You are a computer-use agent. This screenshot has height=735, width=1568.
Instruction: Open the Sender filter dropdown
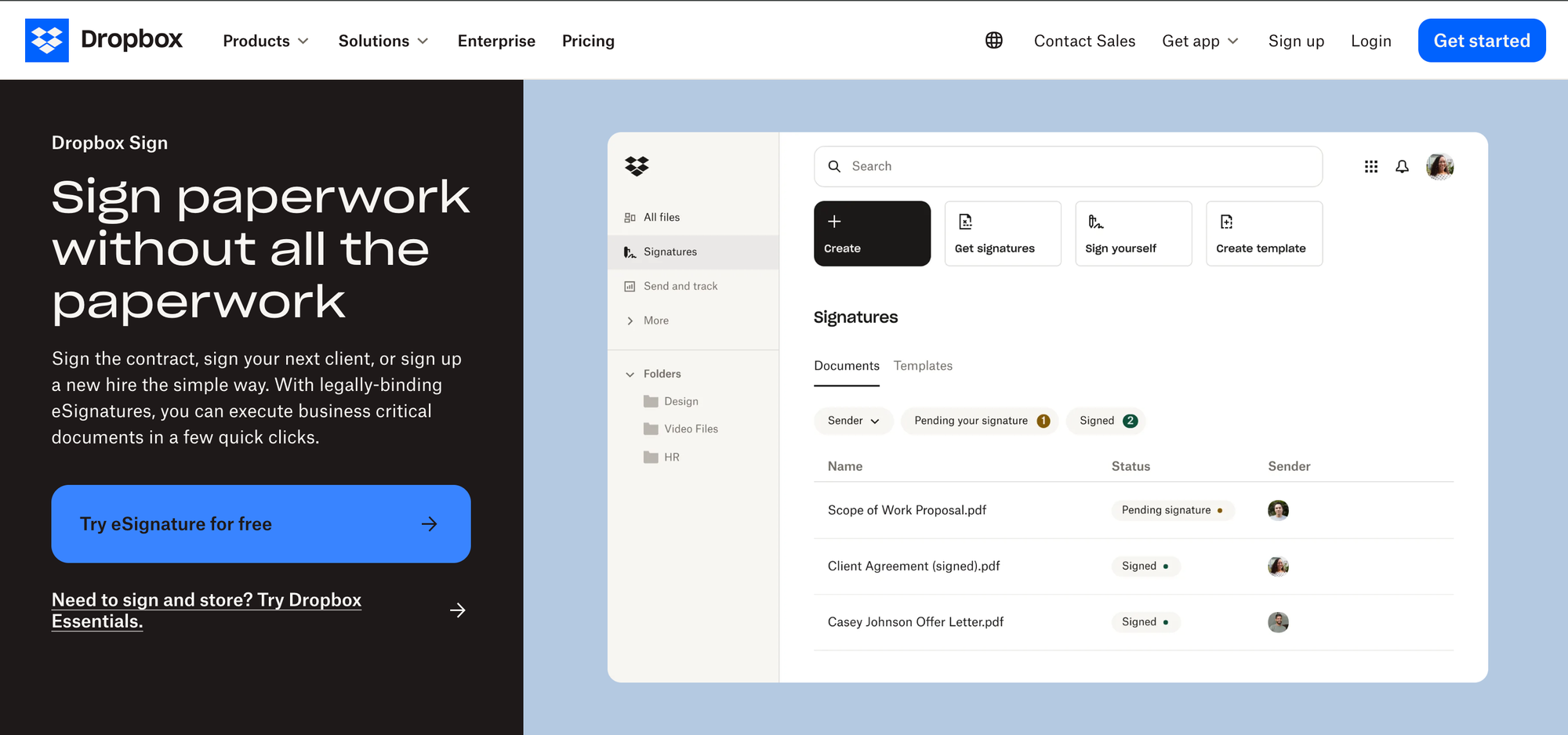point(853,421)
